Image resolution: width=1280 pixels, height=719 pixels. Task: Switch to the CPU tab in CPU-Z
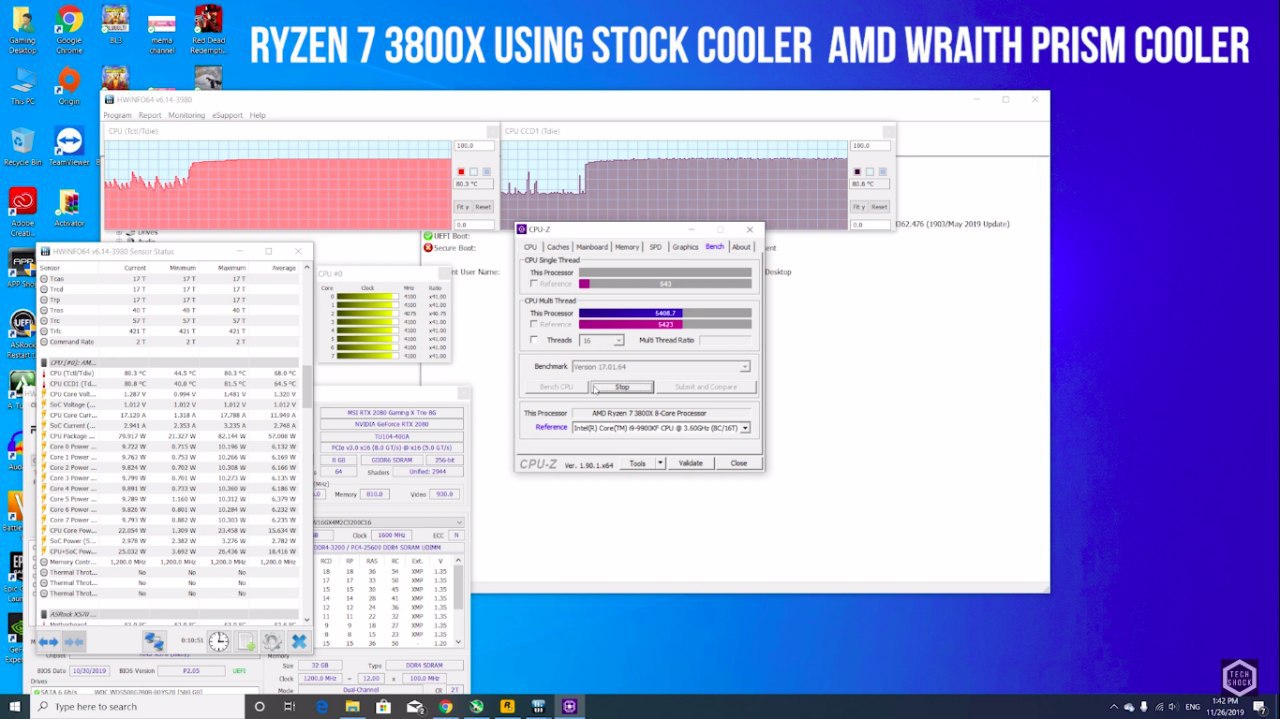pyautogui.click(x=530, y=247)
